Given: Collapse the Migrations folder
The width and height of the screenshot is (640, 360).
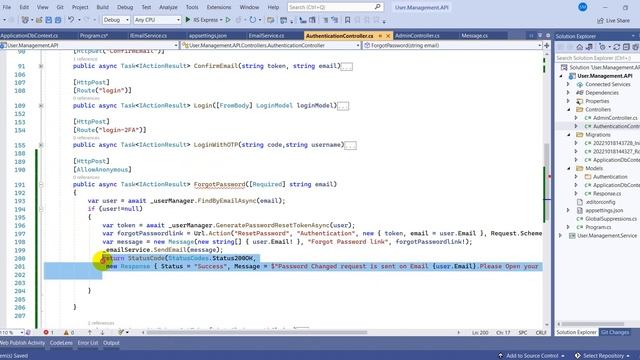Looking at the screenshot, I should (569, 135).
